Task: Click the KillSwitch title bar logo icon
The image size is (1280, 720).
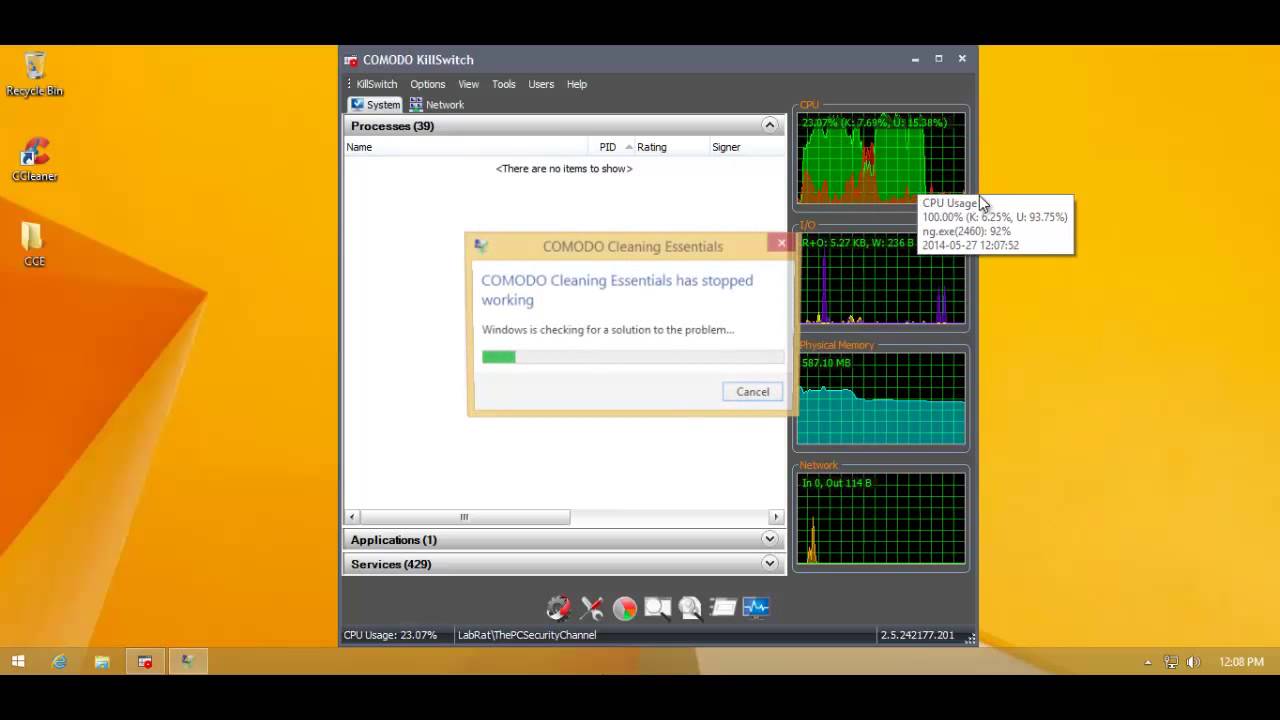Action: (351, 60)
